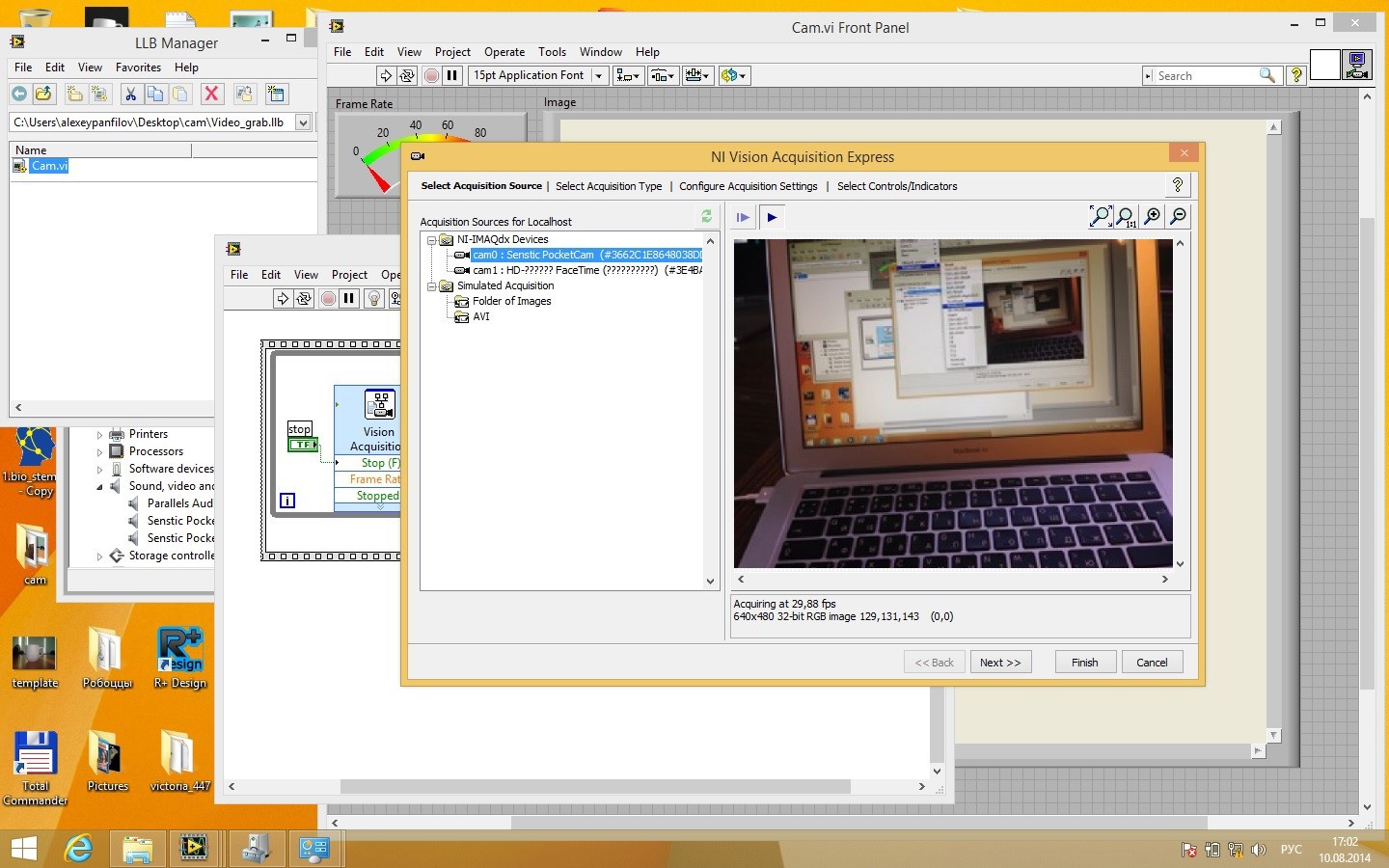Click the go up one folder icon in LLB Manager
The image size is (1389, 868).
point(43,94)
